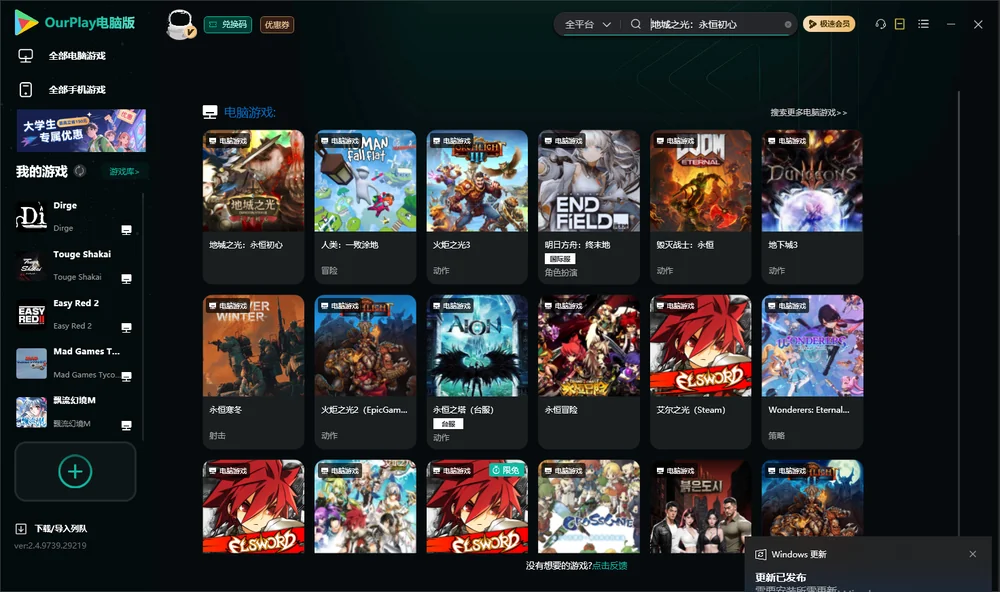Click PC icon on 飘流幻境M row
The image size is (1000, 592).
pyautogui.click(x=126, y=426)
